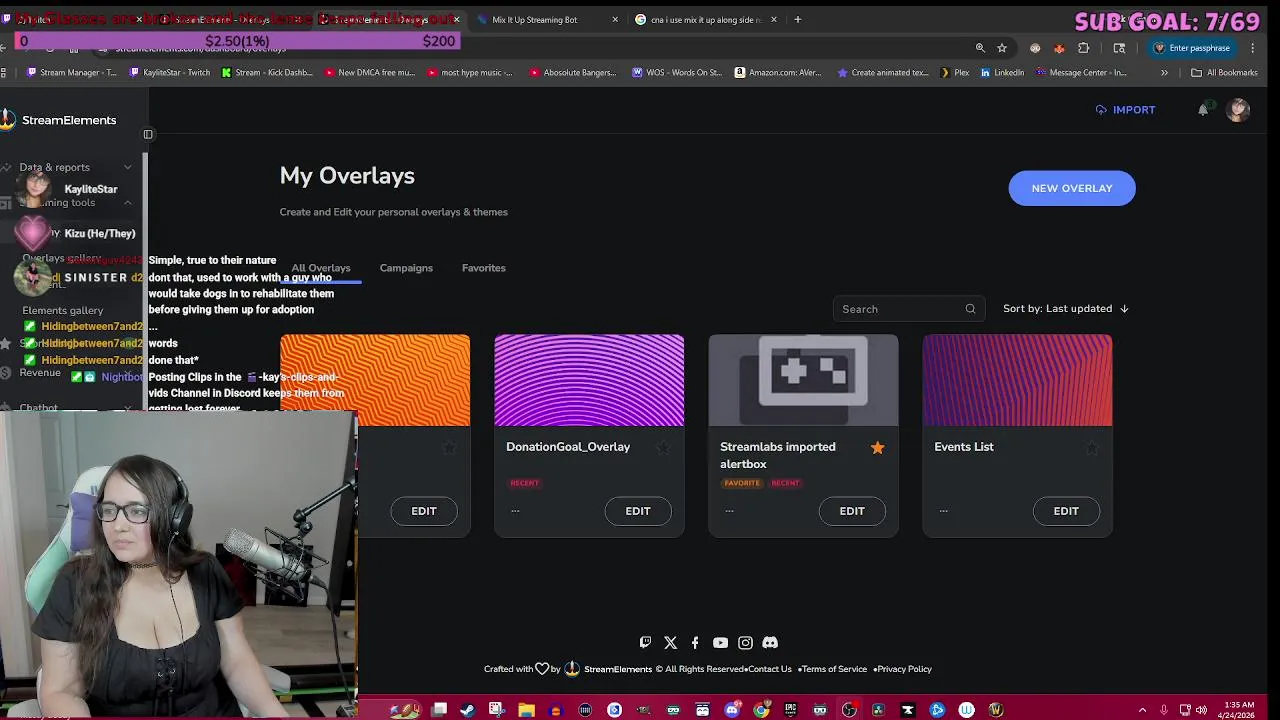Open the browser three-dot menu
The image size is (1280, 720).
pos(1252,48)
